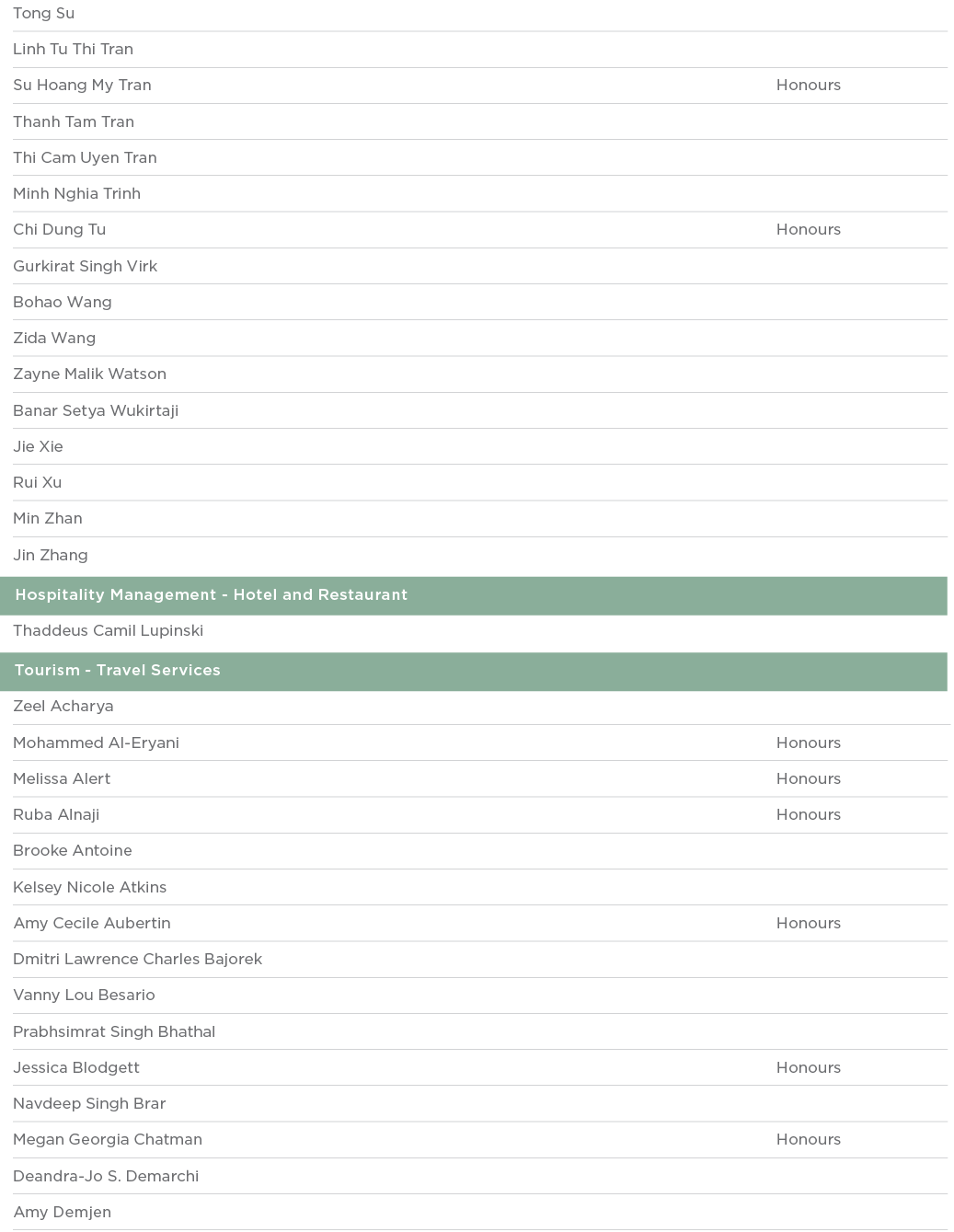Select the name Thaddeus Camil Lupinski
The height and width of the screenshot is (1232, 954).
(108, 631)
